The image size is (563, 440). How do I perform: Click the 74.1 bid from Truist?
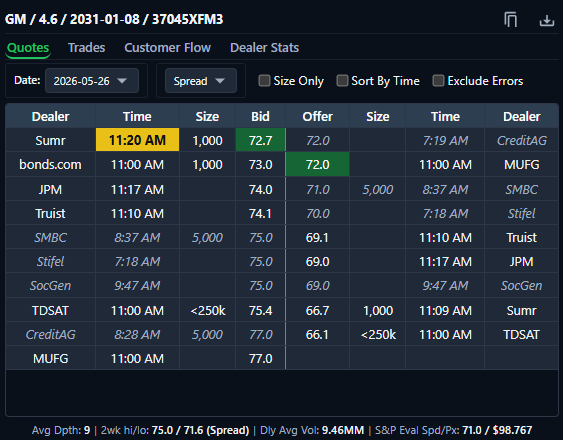coord(261,213)
